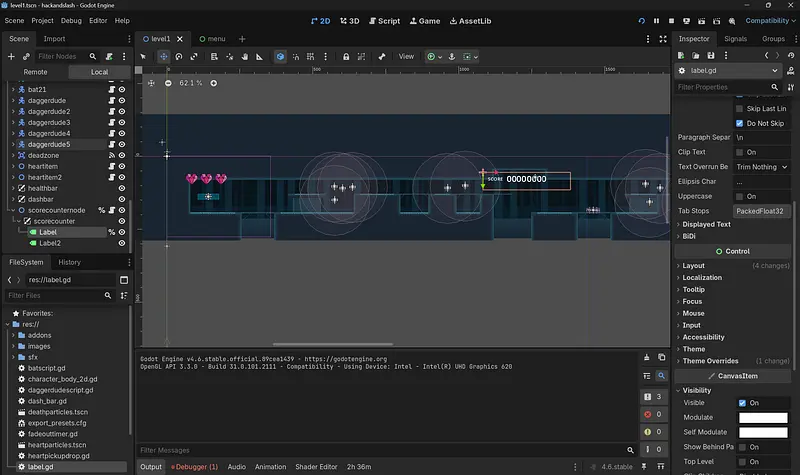Select the Move tool in the canvas toolbar
The height and width of the screenshot is (475, 800).
pos(165,57)
